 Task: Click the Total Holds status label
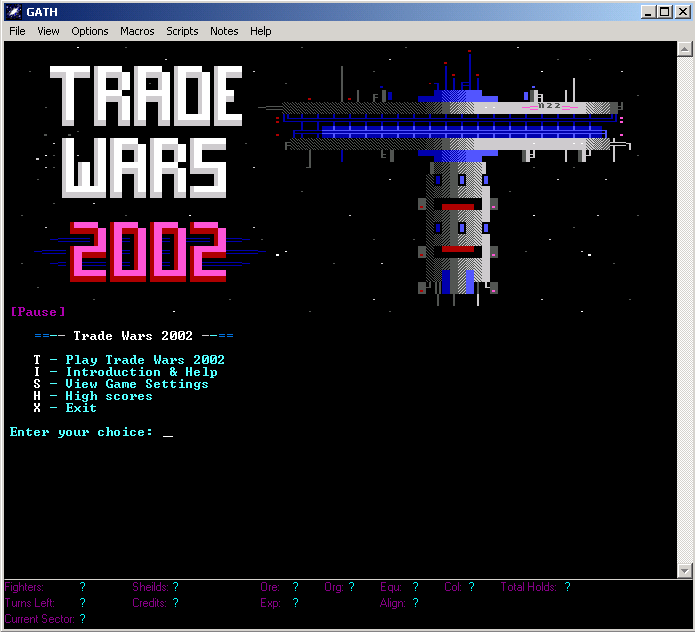pyautogui.click(x=529, y=587)
